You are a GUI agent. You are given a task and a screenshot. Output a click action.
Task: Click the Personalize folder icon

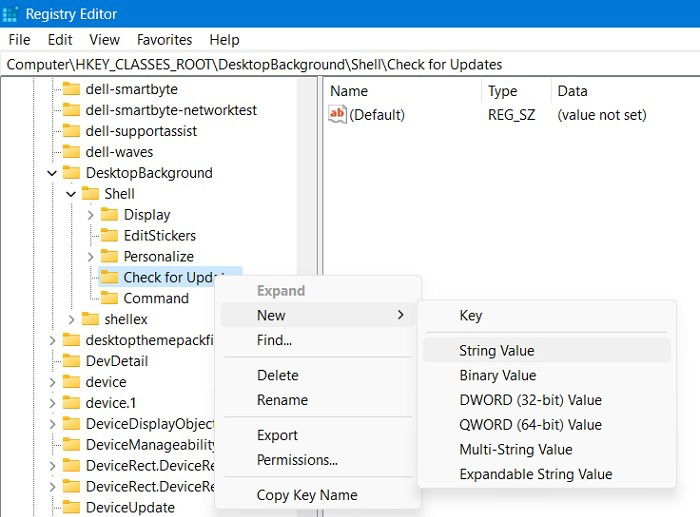click(x=109, y=256)
